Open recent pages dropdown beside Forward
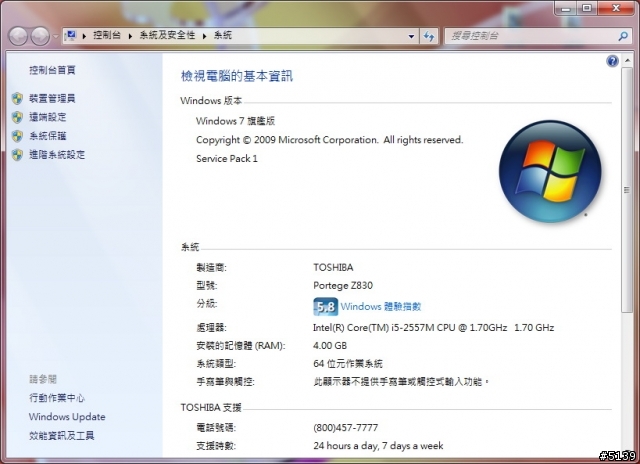 pyautogui.click(x=56, y=36)
